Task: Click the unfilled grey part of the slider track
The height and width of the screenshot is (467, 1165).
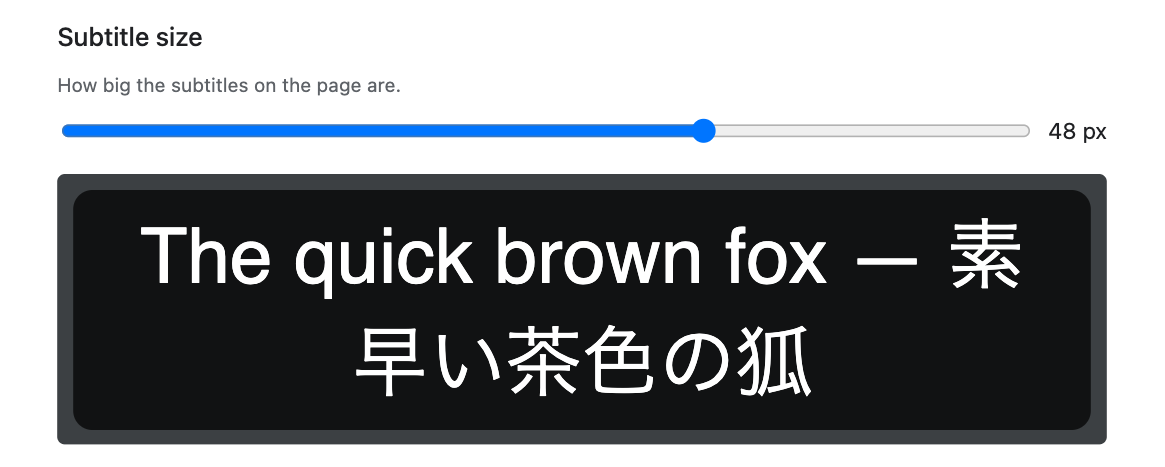Action: (872, 131)
